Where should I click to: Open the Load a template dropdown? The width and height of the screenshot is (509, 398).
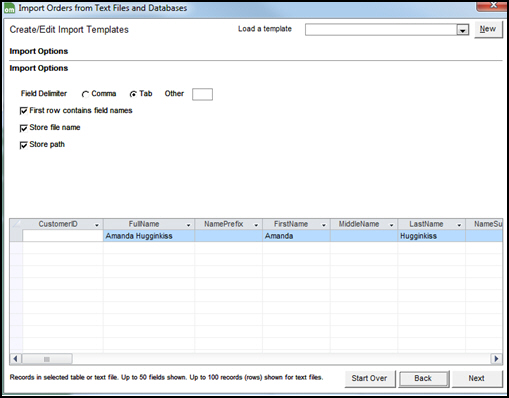[x=462, y=30]
